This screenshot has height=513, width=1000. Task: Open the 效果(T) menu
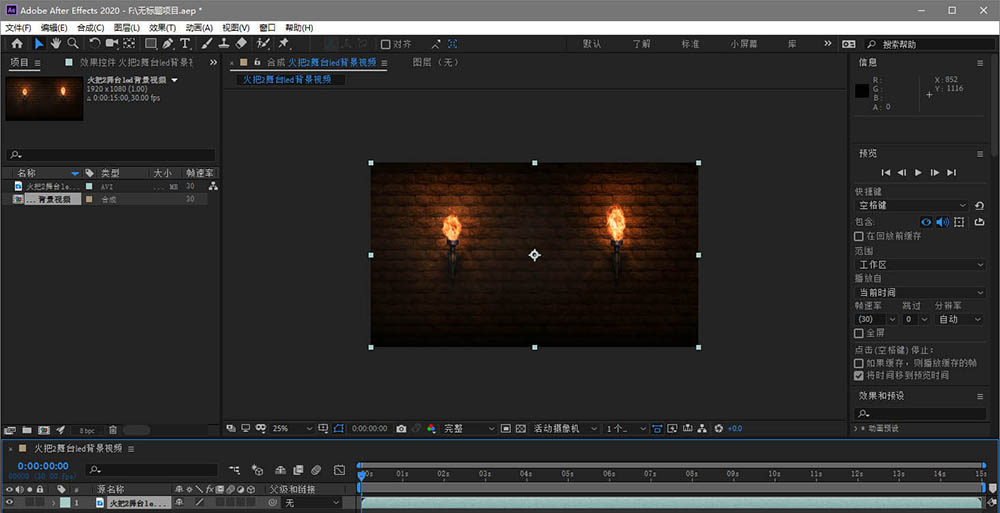pos(163,28)
